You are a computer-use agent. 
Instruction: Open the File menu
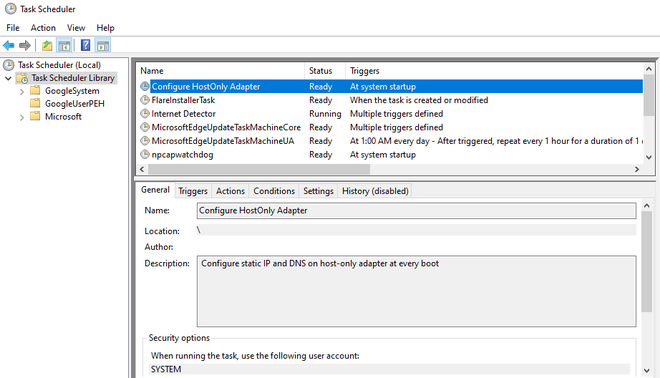click(13, 28)
